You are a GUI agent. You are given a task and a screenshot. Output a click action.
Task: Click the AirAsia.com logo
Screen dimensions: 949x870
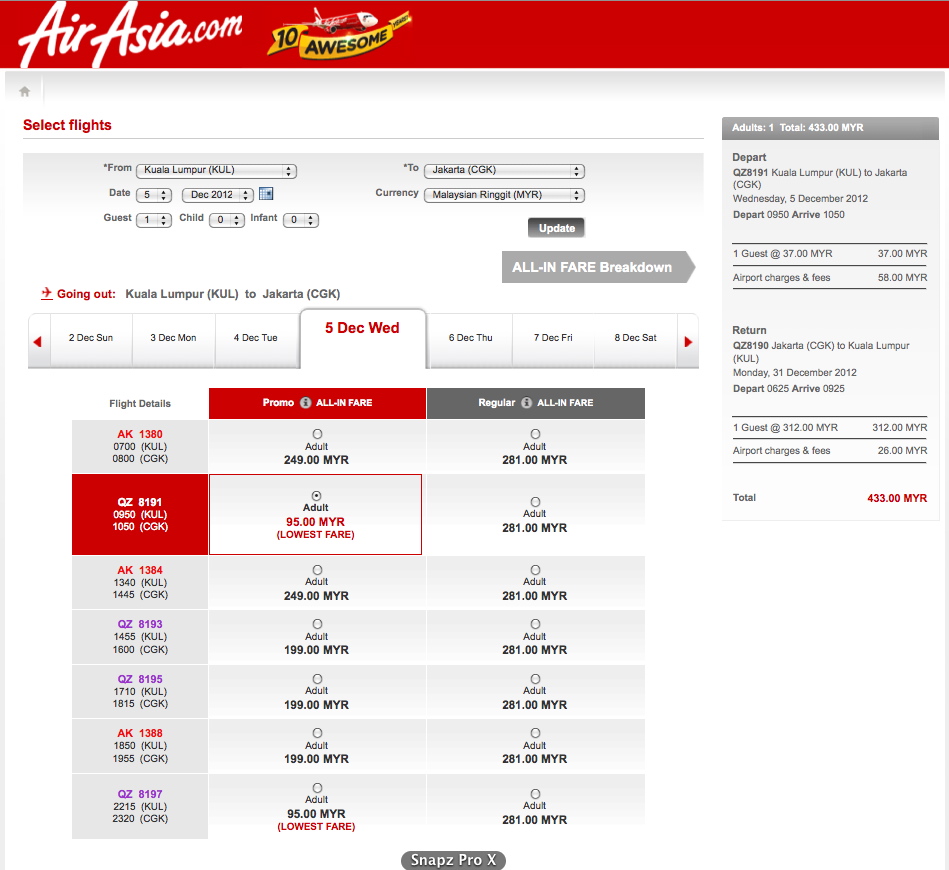(130, 35)
